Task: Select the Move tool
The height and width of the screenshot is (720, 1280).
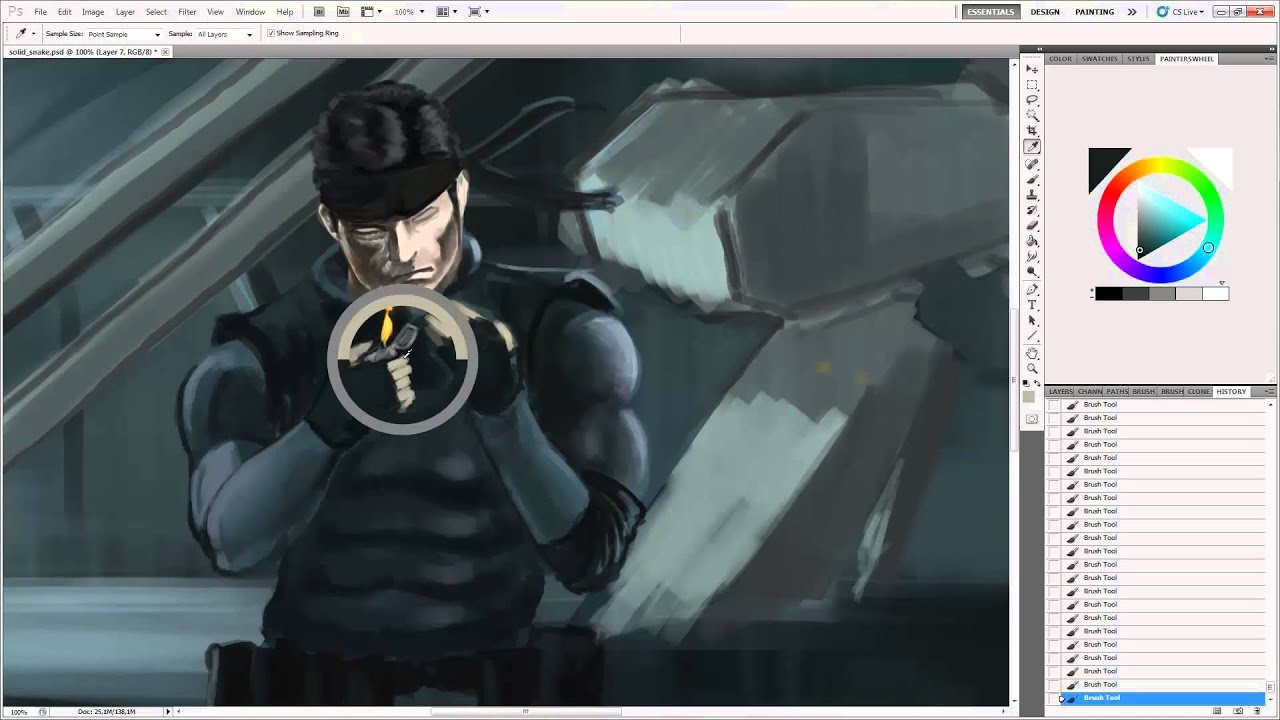Action: pos(1032,69)
